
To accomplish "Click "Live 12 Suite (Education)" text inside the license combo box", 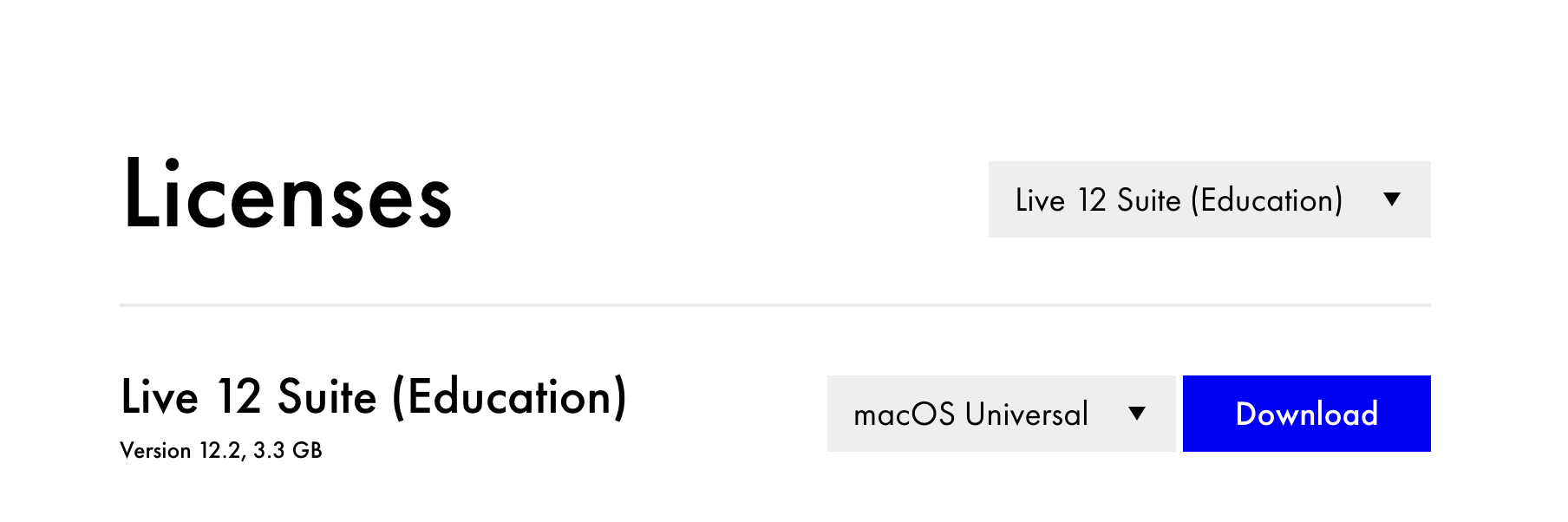I will click(x=1179, y=200).
